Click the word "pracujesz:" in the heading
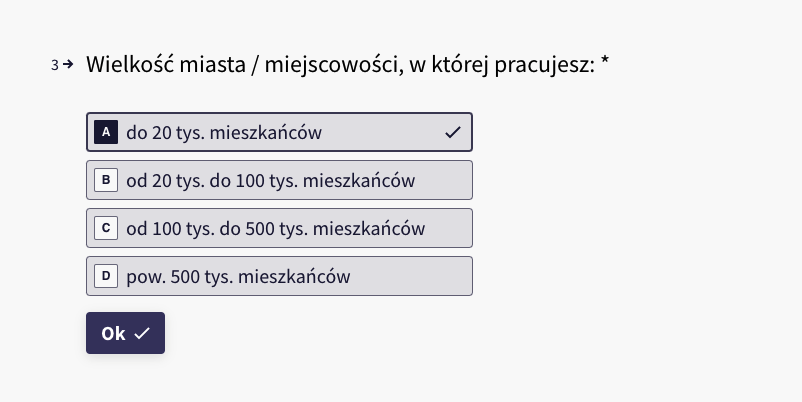This screenshot has height=402, width=802. click(545, 65)
